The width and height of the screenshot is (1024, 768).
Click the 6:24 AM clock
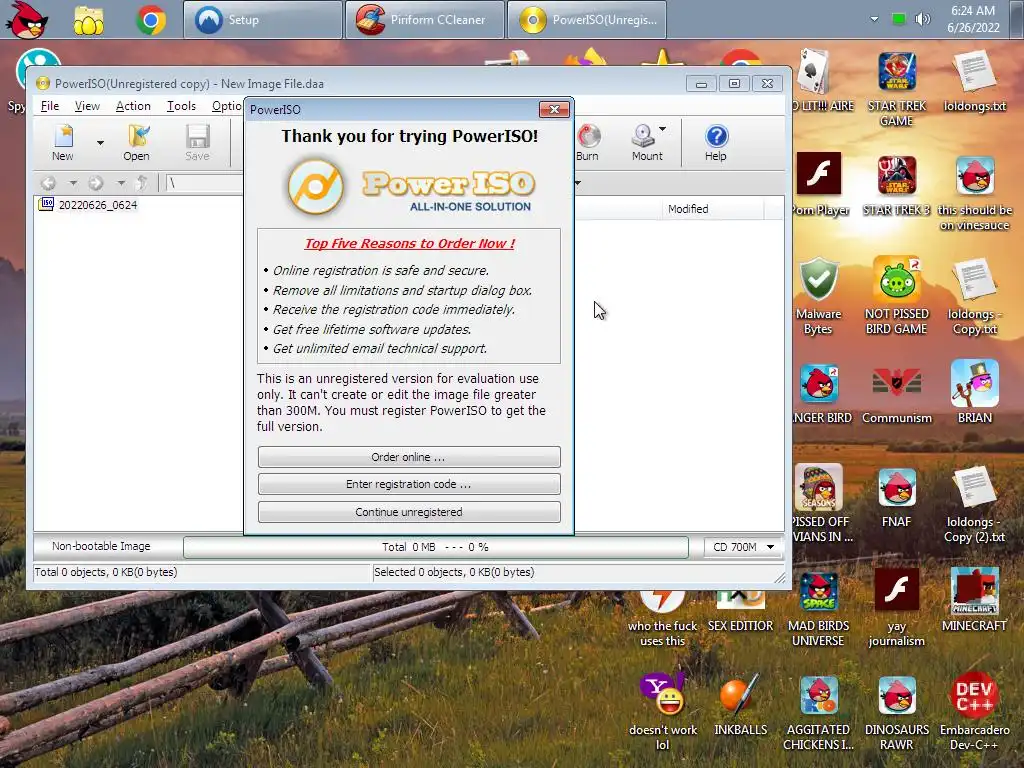coord(973,11)
